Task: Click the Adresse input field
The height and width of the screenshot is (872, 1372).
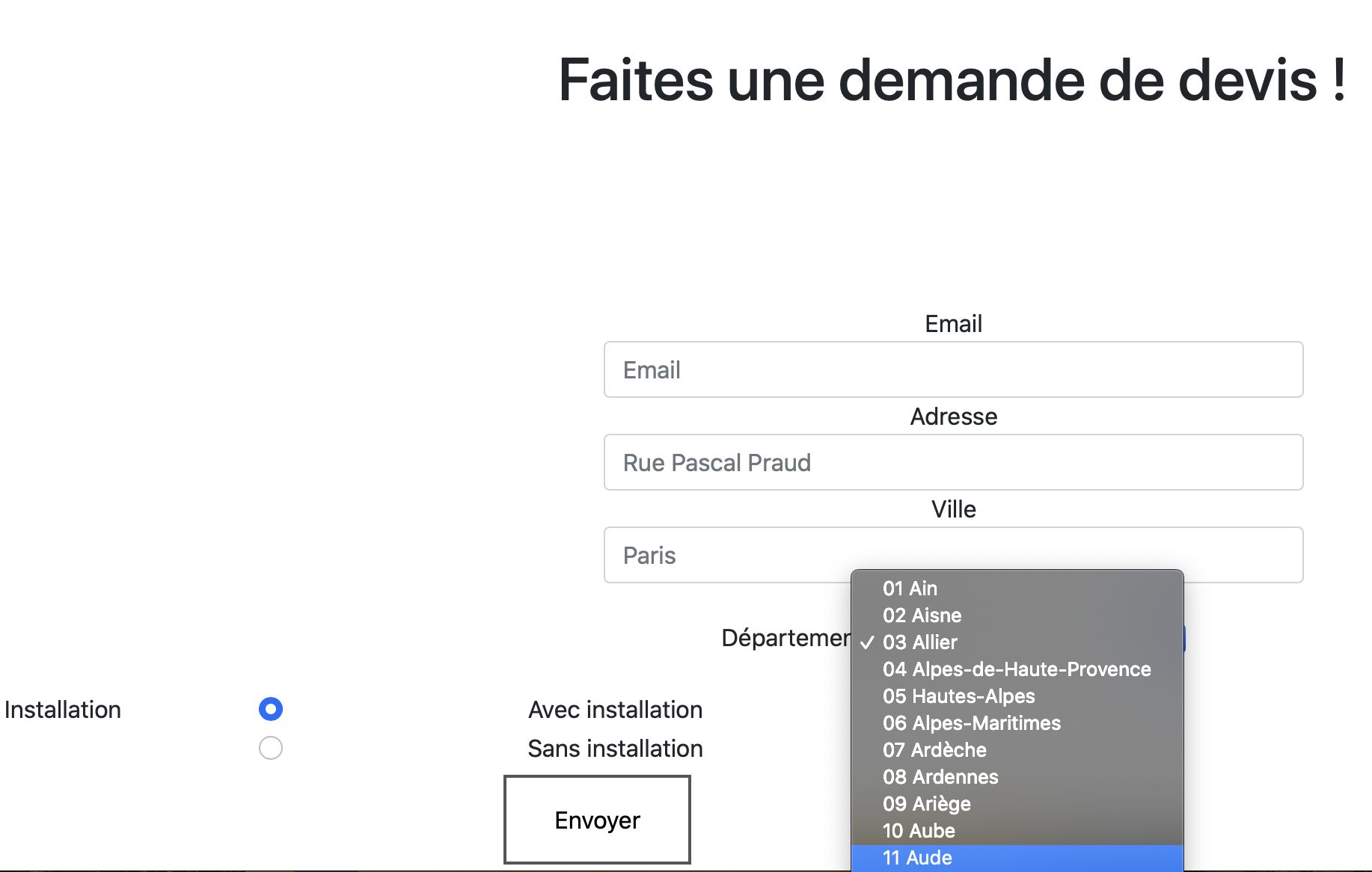Action: (953, 462)
